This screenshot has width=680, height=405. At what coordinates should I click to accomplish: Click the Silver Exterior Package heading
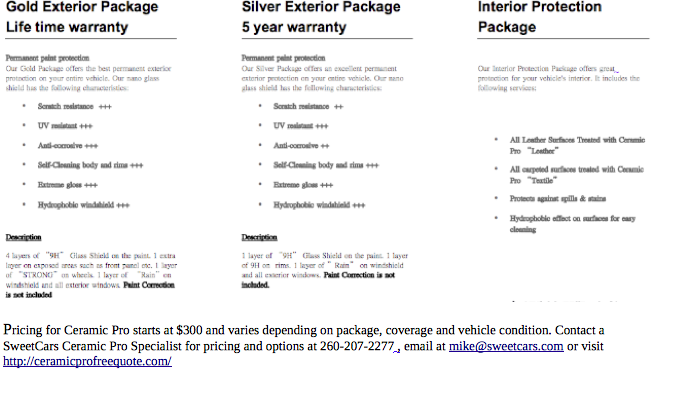coord(321,7)
